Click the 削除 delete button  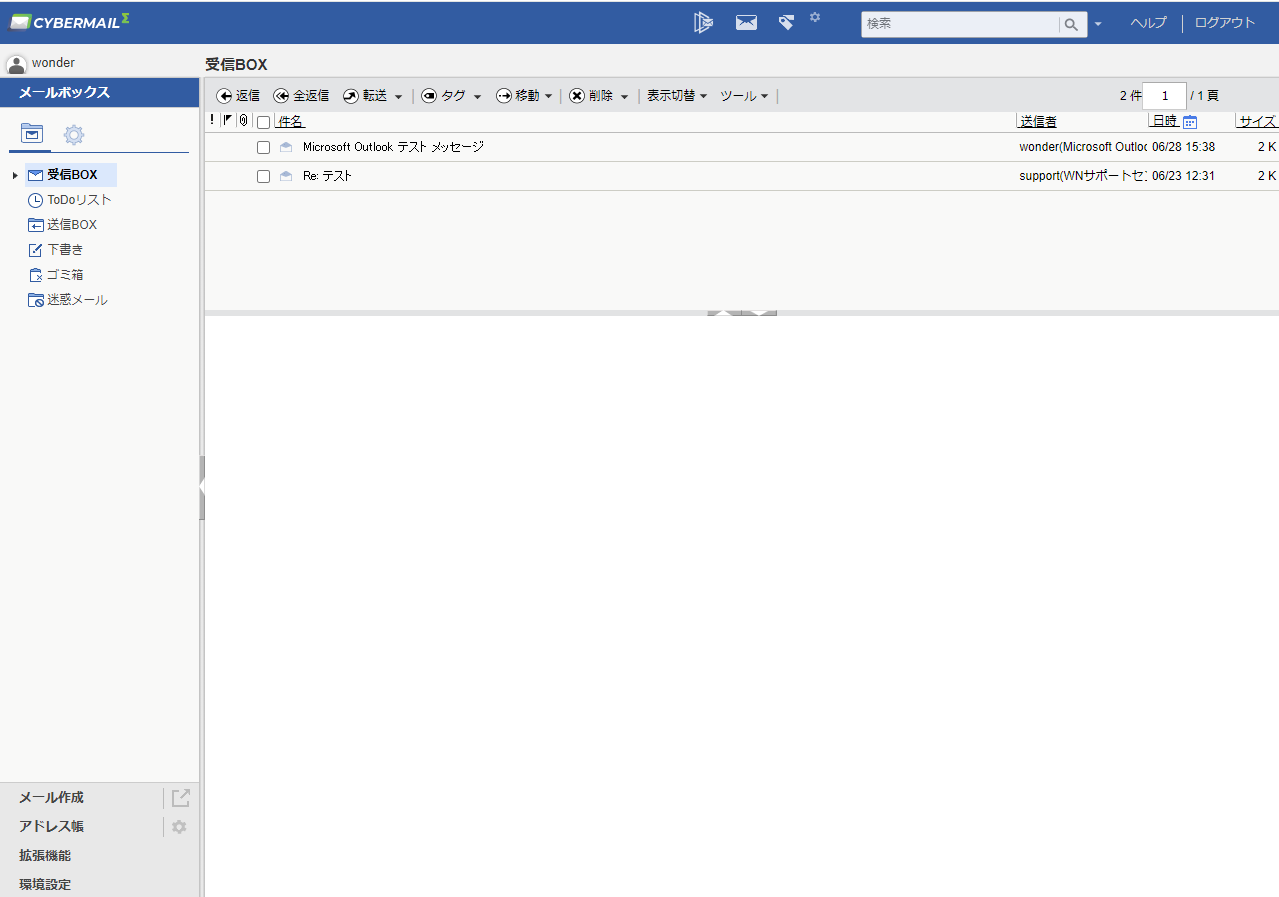(591, 96)
